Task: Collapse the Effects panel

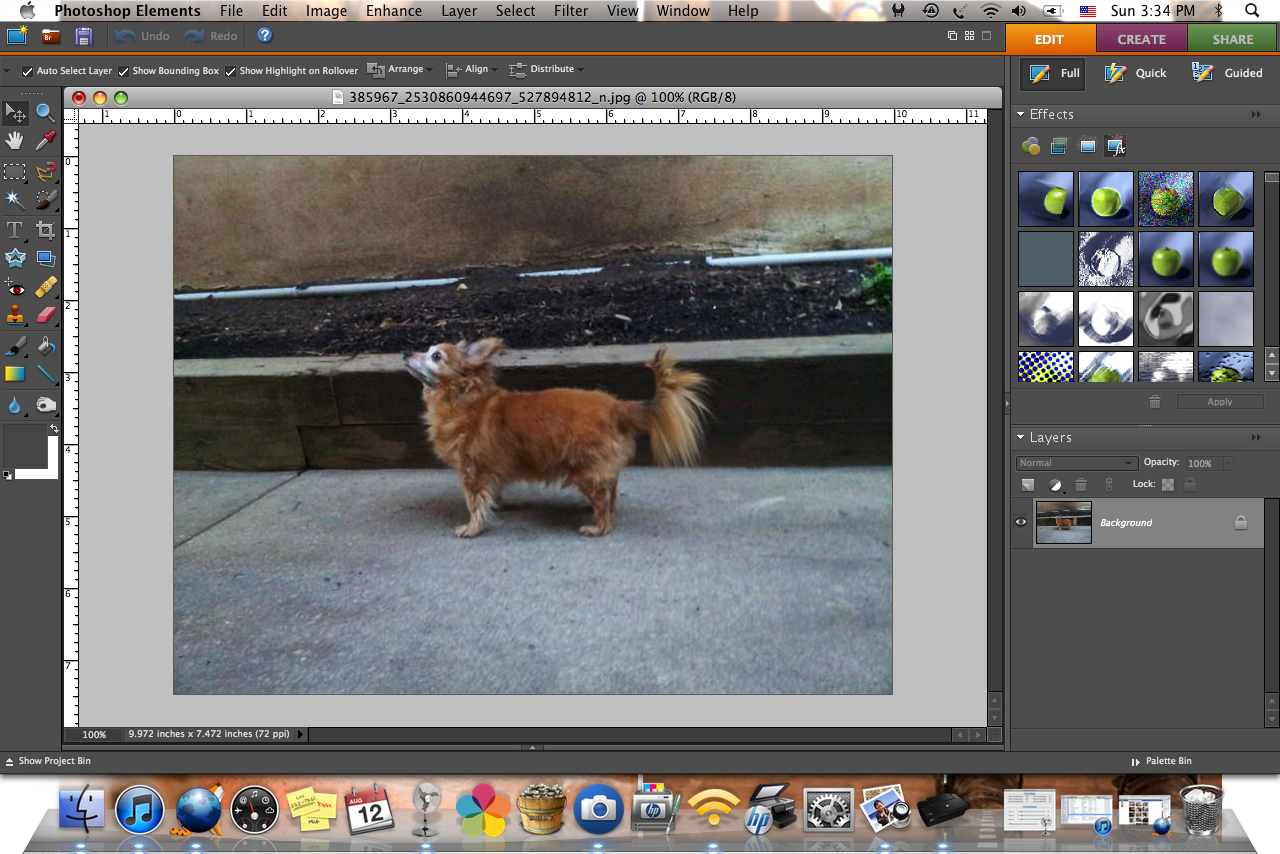Action: pyautogui.click(x=1020, y=115)
